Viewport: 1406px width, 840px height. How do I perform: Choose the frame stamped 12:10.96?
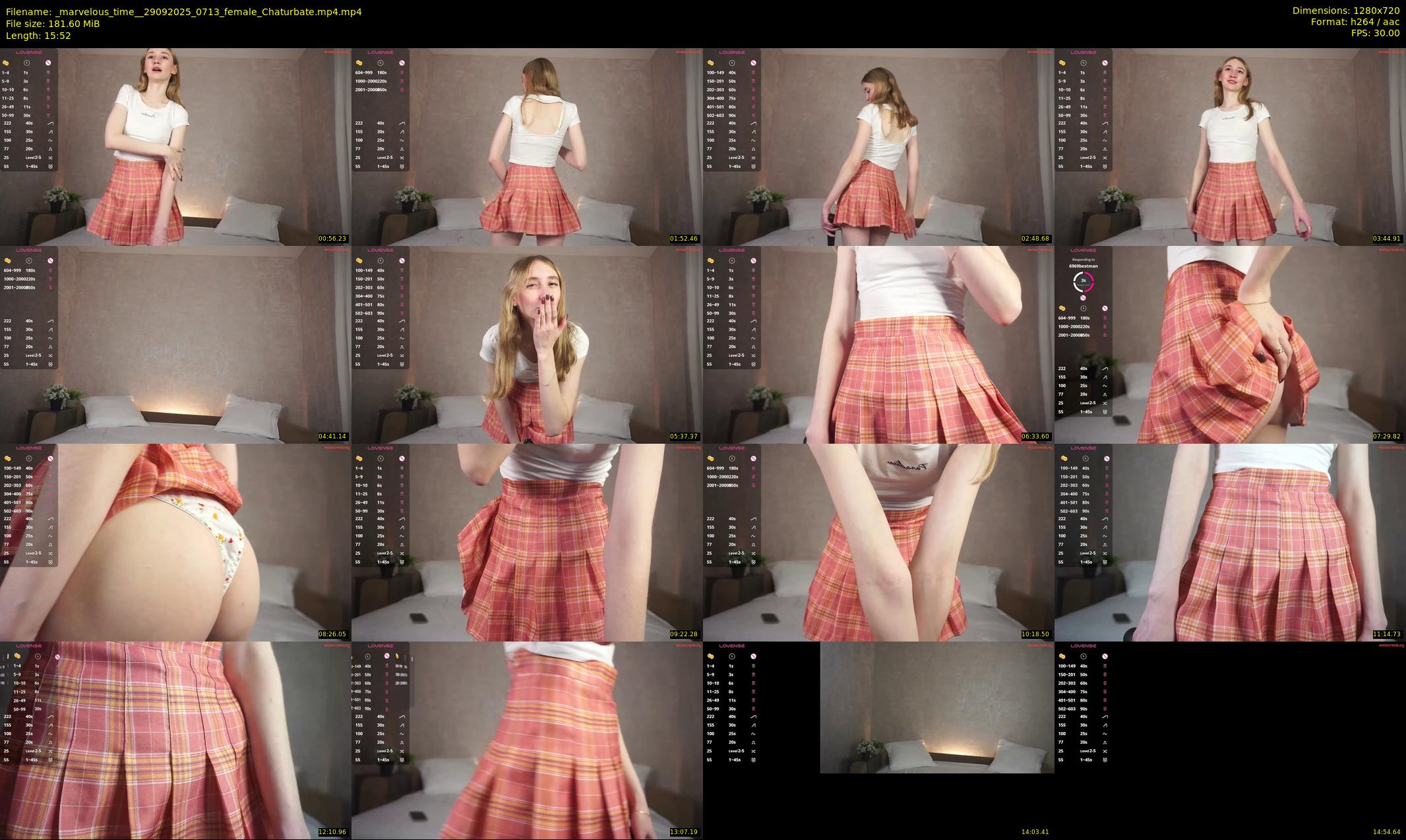(175, 740)
